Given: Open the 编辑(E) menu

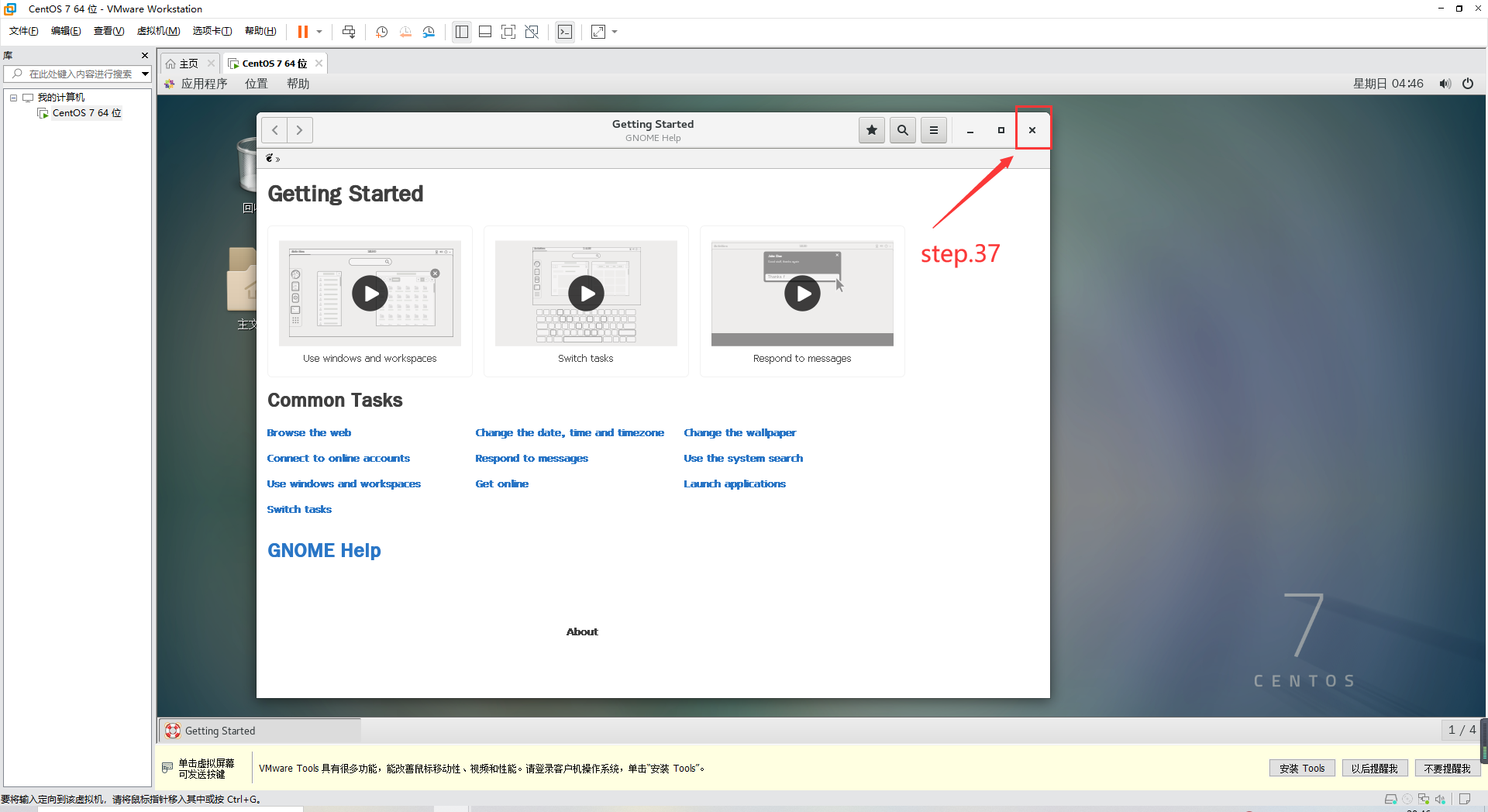Looking at the screenshot, I should tap(66, 31).
